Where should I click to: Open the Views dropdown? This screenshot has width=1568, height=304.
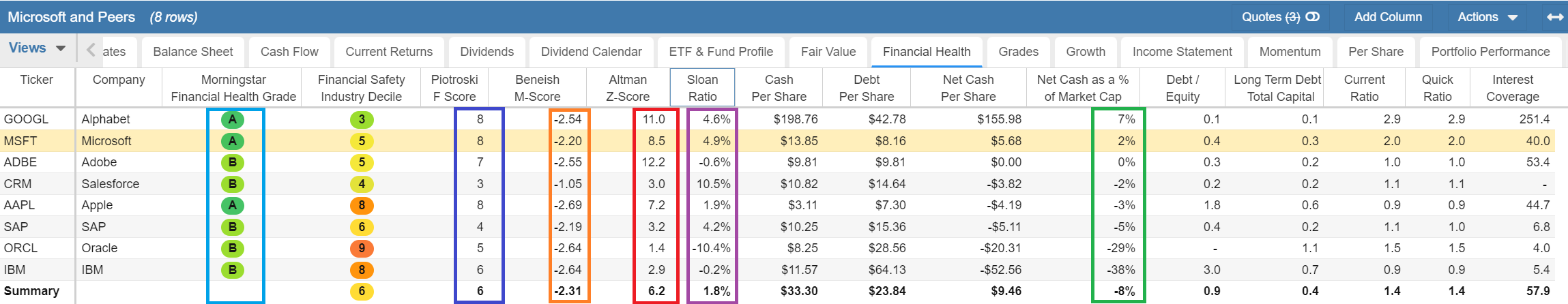tap(38, 48)
